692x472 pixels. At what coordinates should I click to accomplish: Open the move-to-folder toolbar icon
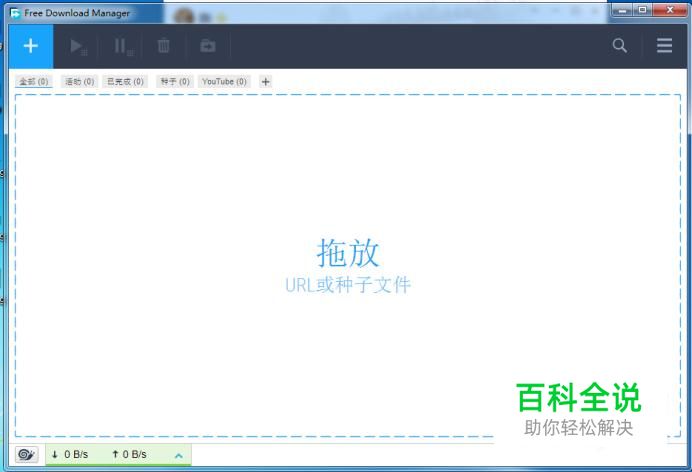(x=207, y=45)
